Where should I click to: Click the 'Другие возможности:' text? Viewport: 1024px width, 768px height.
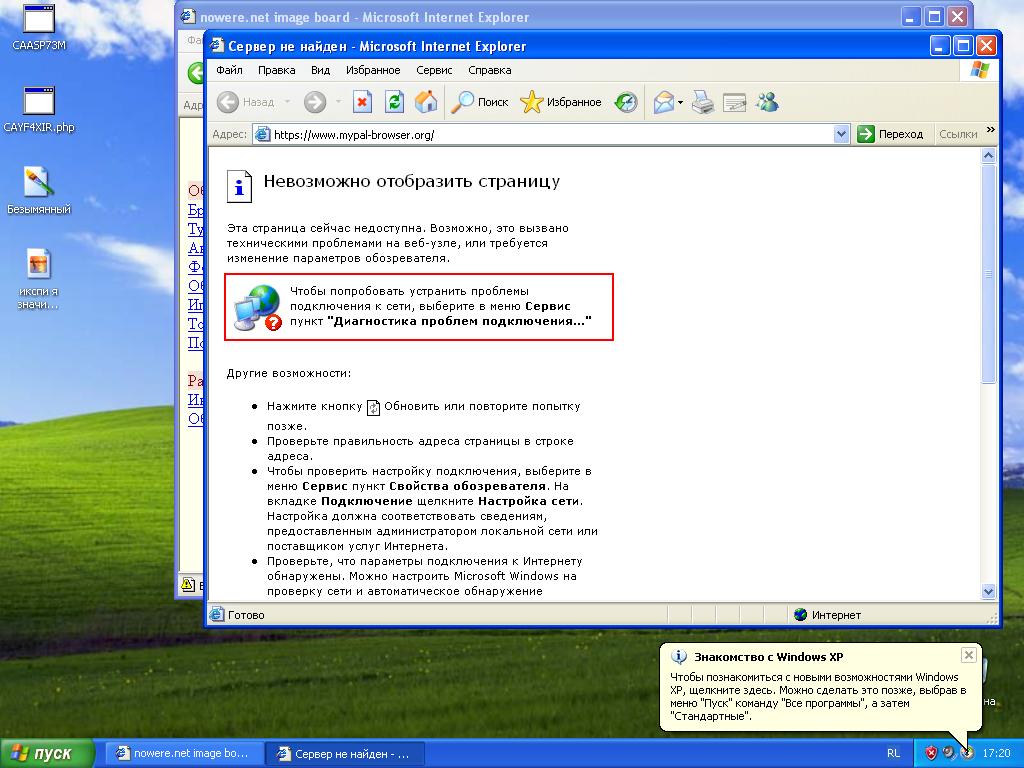pyautogui.click(x=289, y=374)
